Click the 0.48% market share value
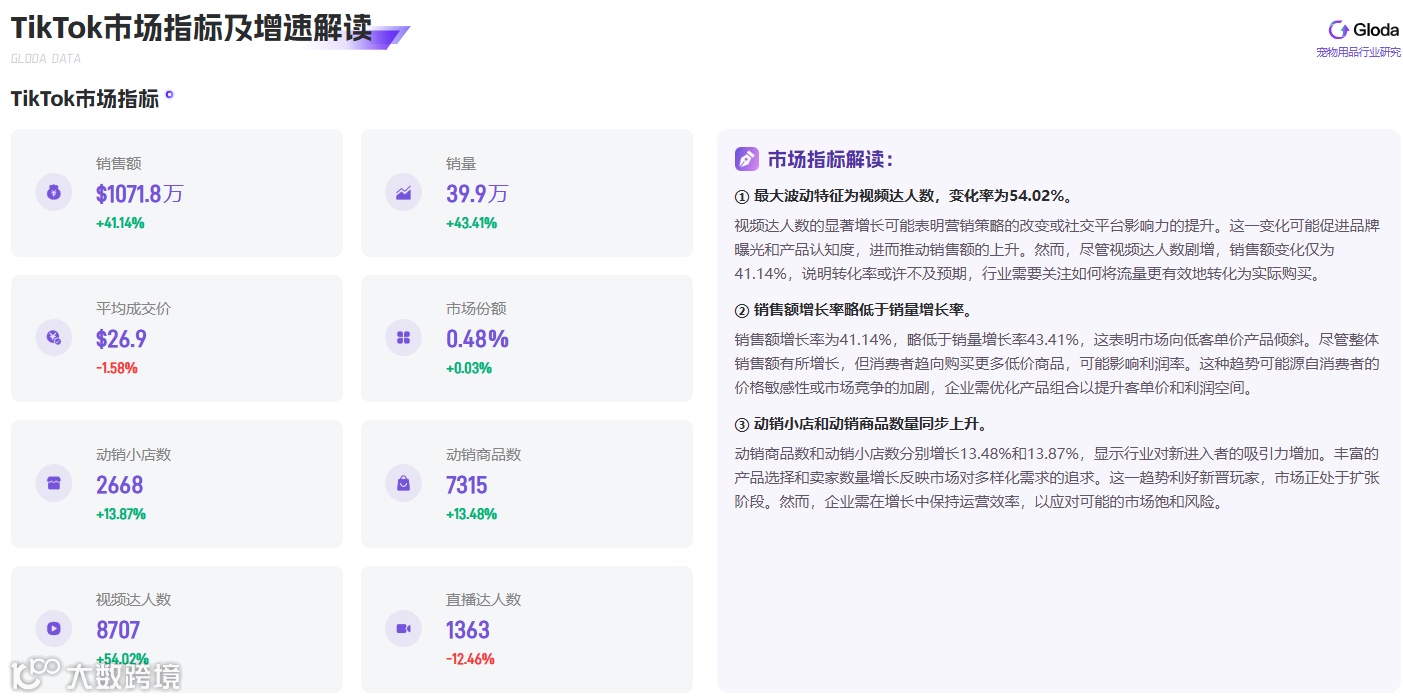This screenshot has height=700, width=1403. click(477, 339)
